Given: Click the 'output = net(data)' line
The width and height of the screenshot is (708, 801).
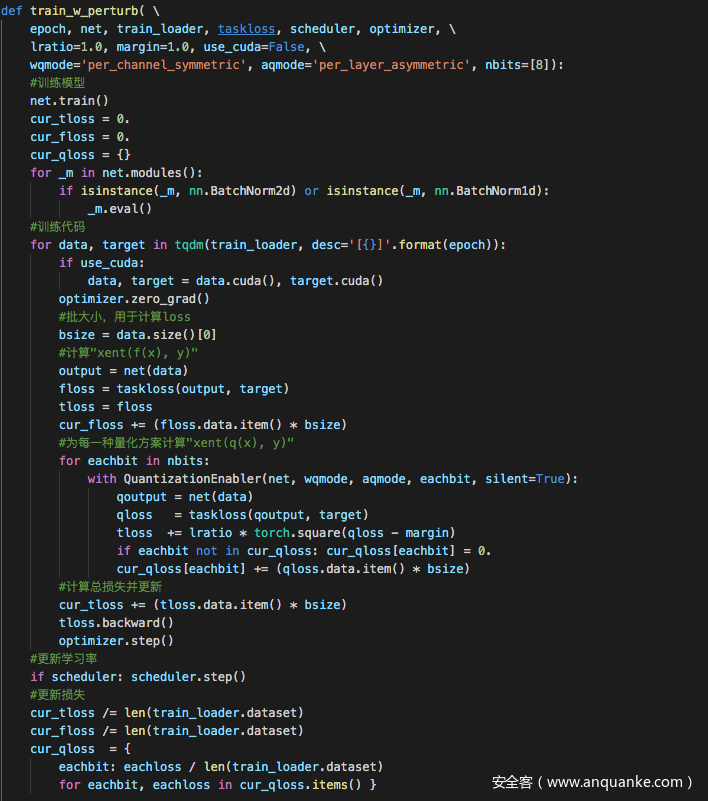Looking at the screenshot, I should 123,371.
